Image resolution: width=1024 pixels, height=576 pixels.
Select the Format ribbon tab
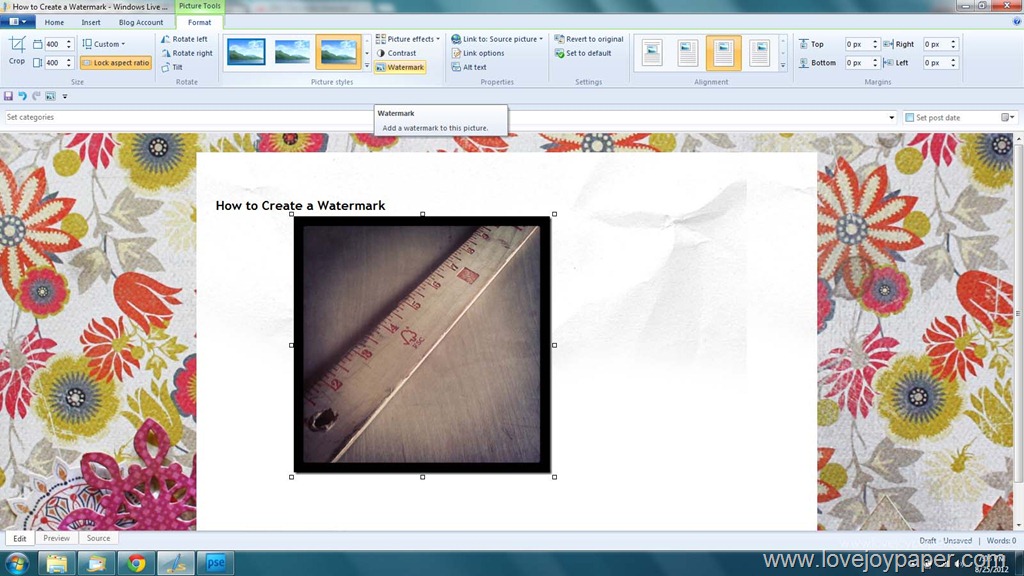tap(199, 22)
